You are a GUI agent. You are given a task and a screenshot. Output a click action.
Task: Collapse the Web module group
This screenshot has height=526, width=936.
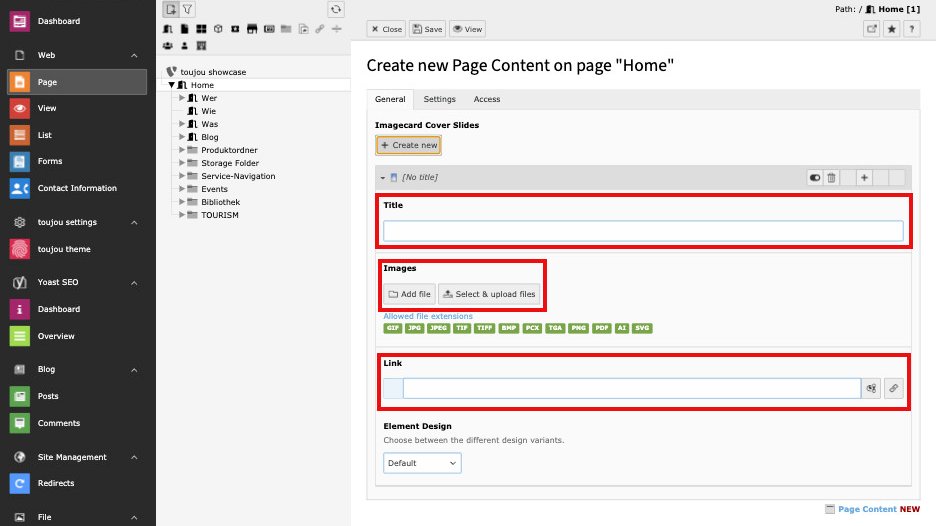(134, 55)
